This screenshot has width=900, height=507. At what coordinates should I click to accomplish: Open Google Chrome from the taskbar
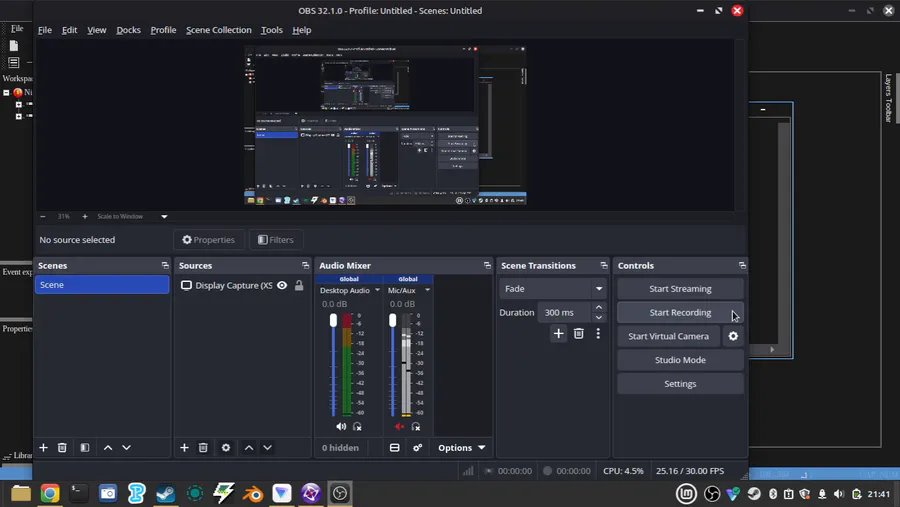click(x=50, y=493)
